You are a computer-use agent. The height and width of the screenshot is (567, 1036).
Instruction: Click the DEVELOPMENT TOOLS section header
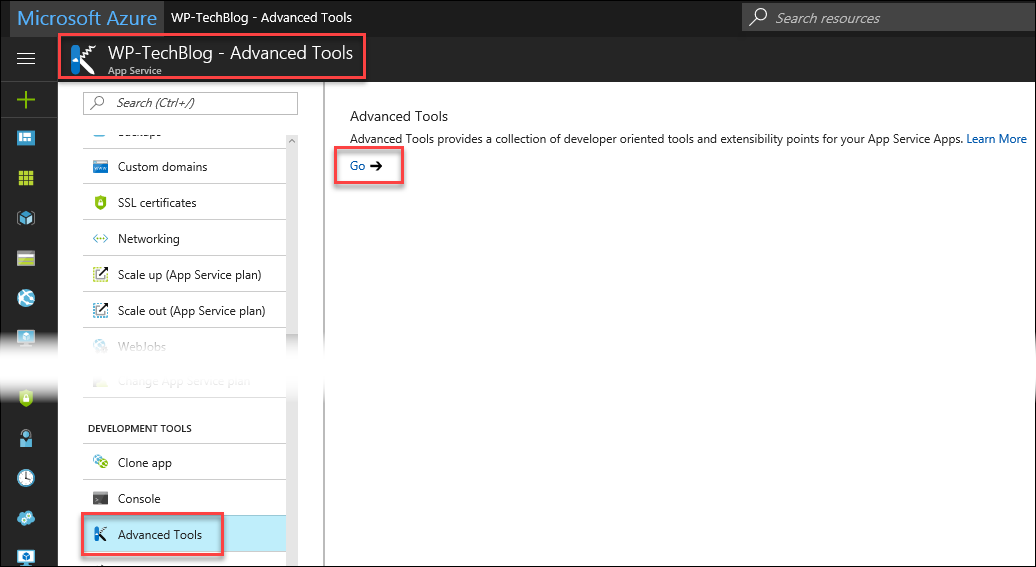[140, 428]
